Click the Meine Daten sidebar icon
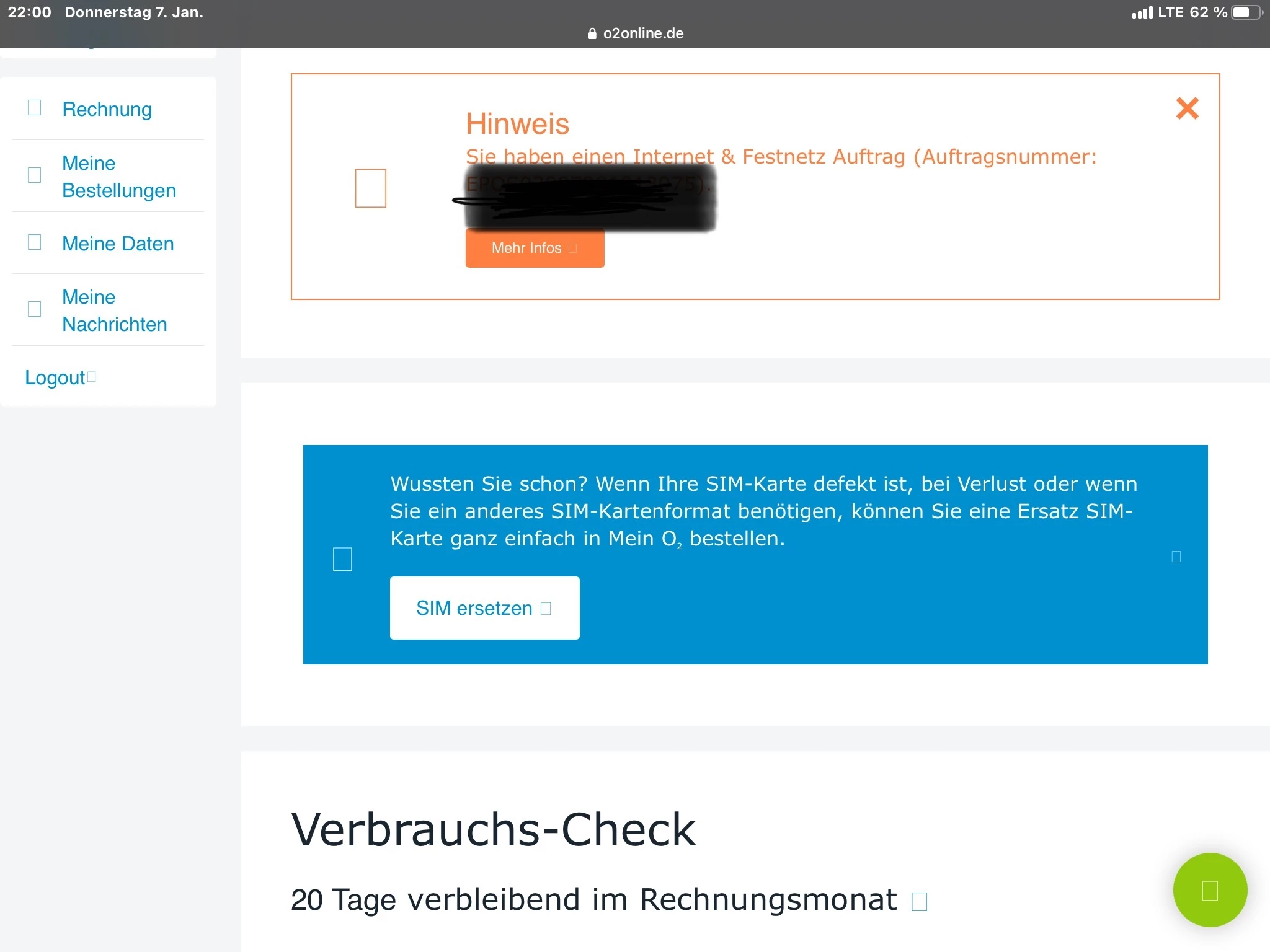The height and width of the screenshot is (952, 1270). tap(35, 242)
